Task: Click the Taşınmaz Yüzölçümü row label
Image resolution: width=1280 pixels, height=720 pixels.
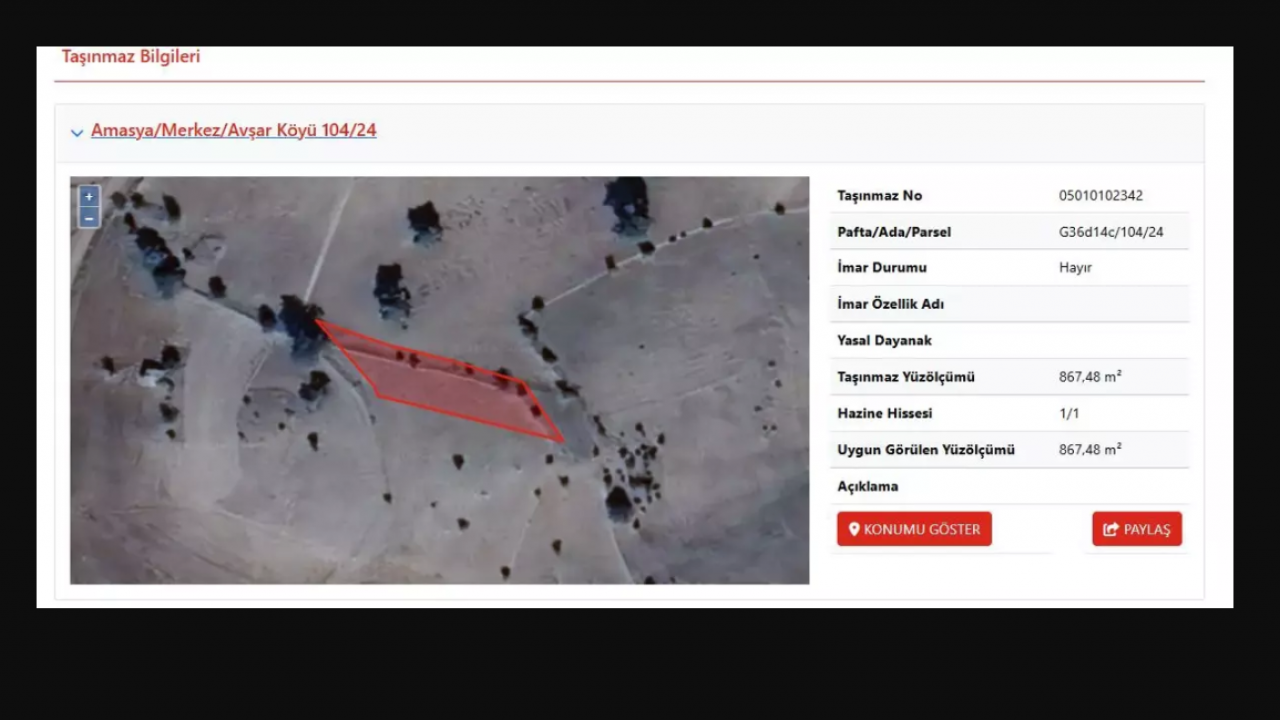Action: [x=905, y=377]
